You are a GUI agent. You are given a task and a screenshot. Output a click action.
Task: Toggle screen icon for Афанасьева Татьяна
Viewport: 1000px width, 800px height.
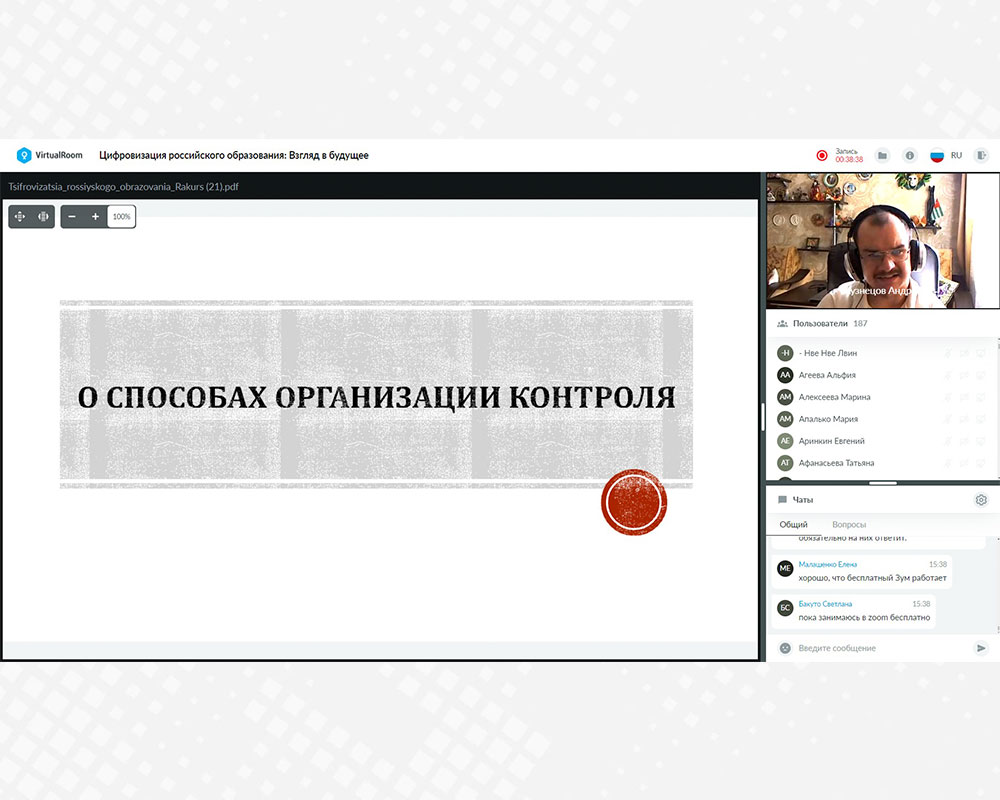(x=981, y=463)
